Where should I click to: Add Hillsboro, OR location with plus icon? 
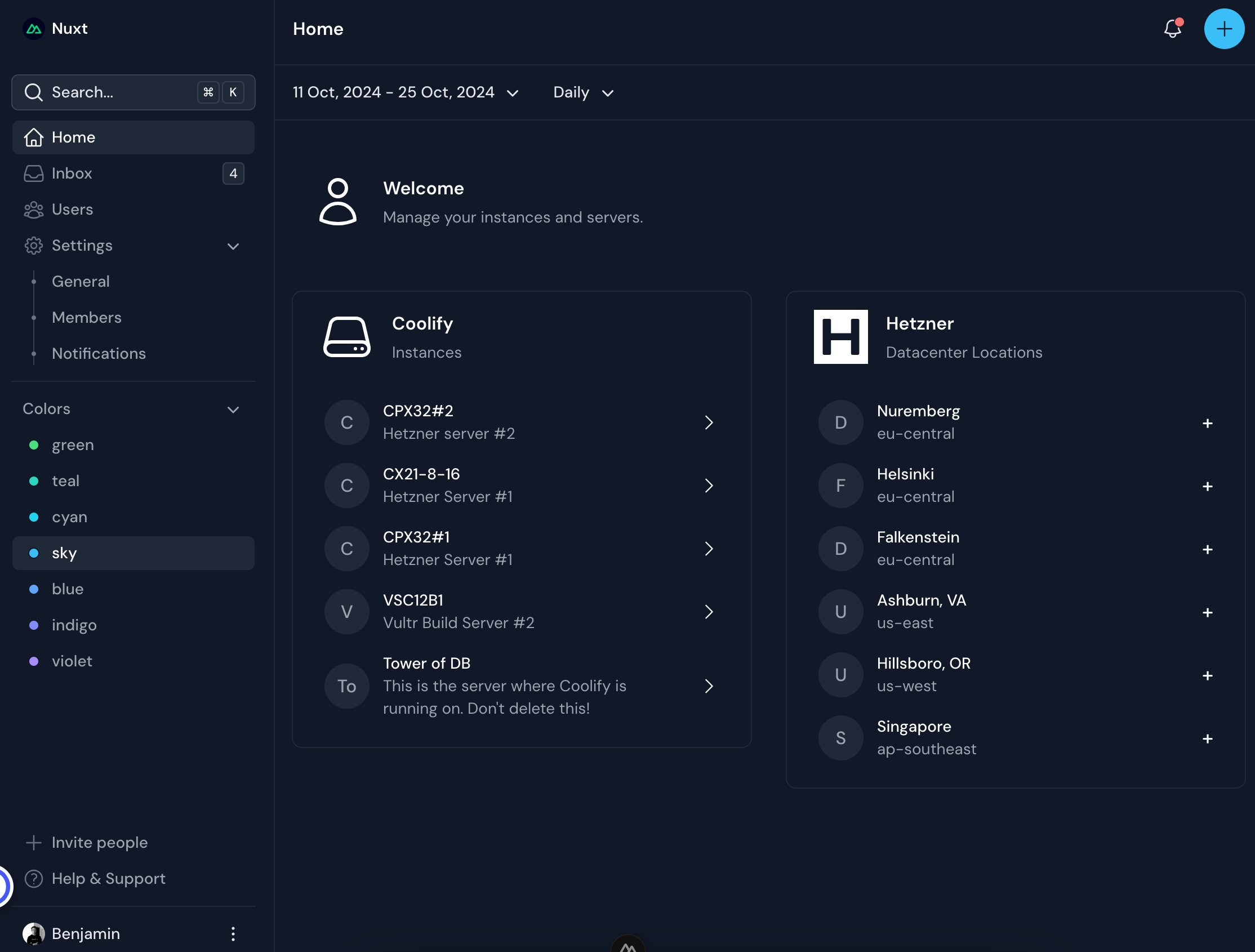tap(1207, 675)
